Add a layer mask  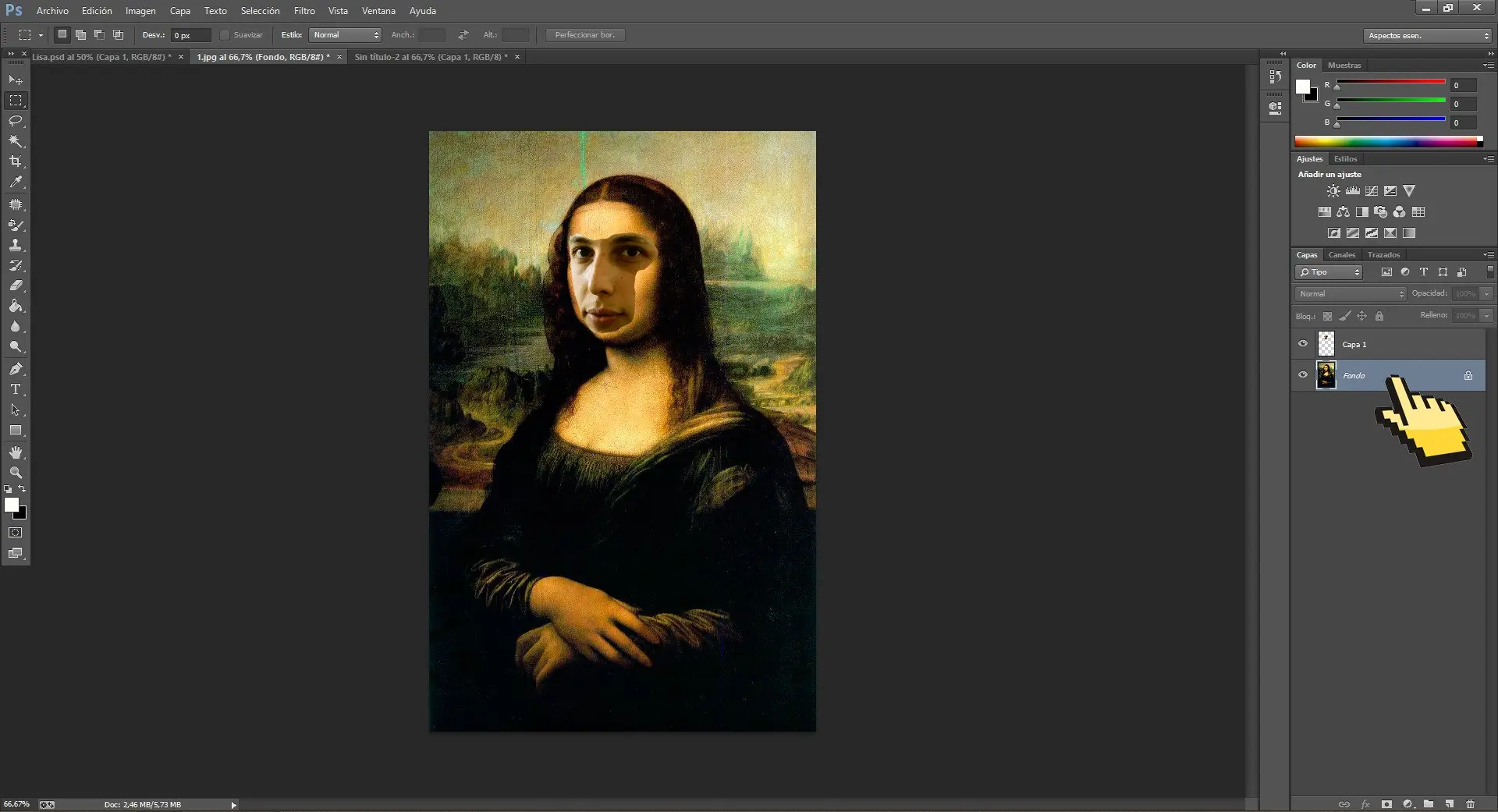coord(1386,804)
